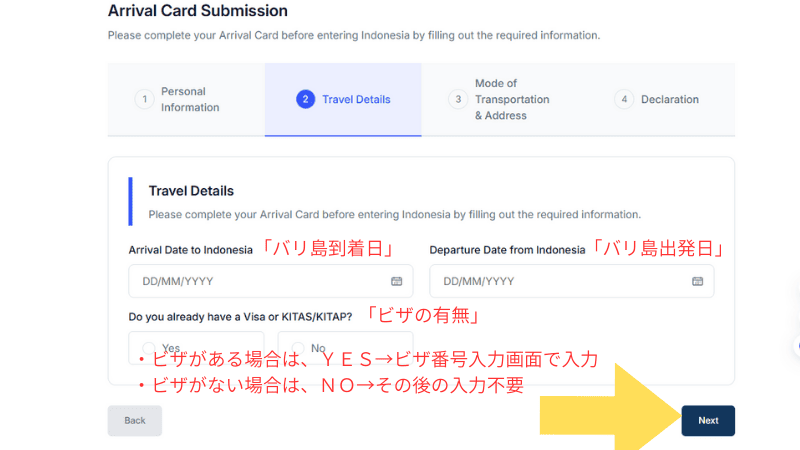800x450 pixels.
Task: Open the Arrival Date calendar picker icon
Action: tap(396, 281)
